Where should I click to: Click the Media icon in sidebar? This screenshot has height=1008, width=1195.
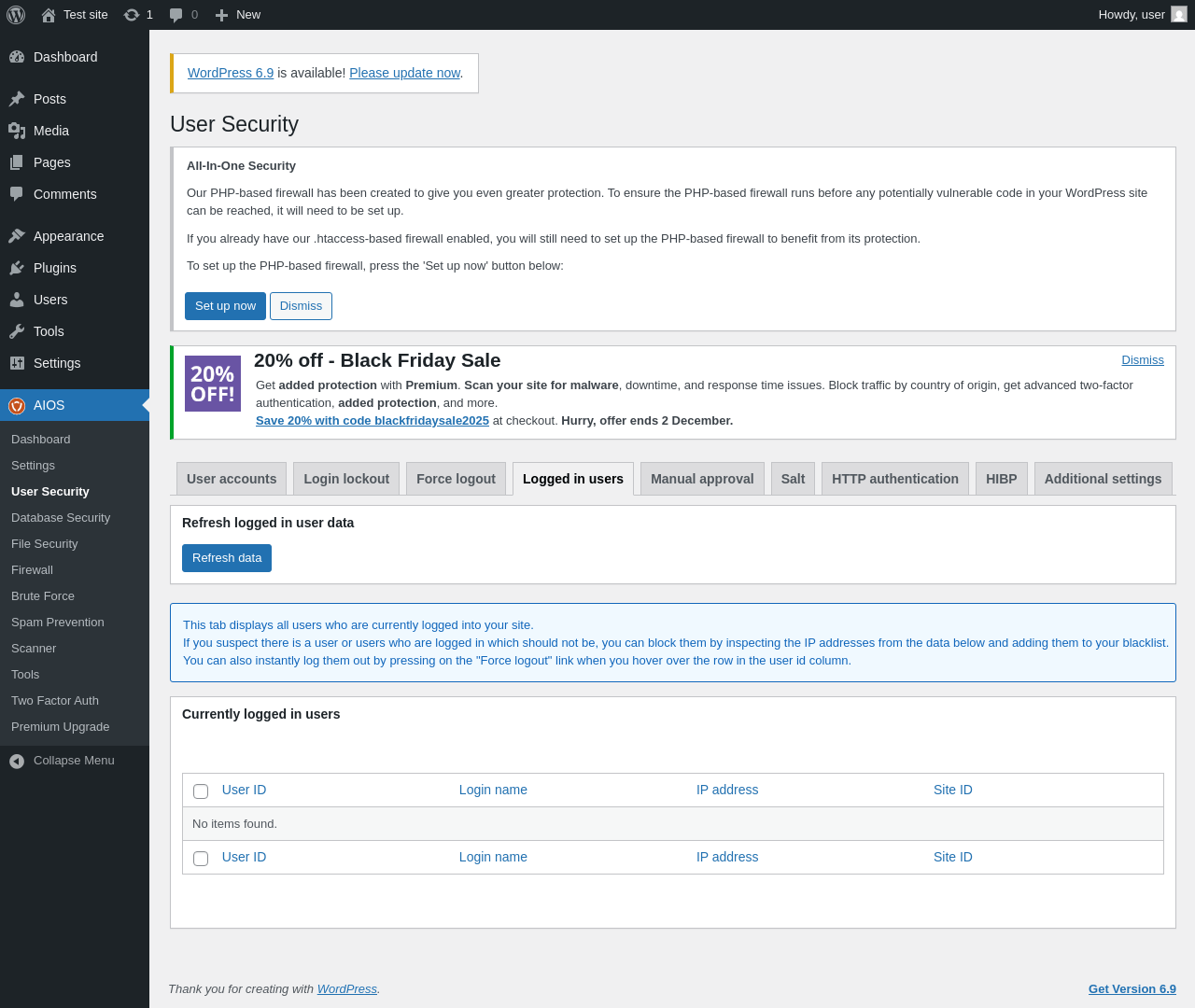coord(17,131)
